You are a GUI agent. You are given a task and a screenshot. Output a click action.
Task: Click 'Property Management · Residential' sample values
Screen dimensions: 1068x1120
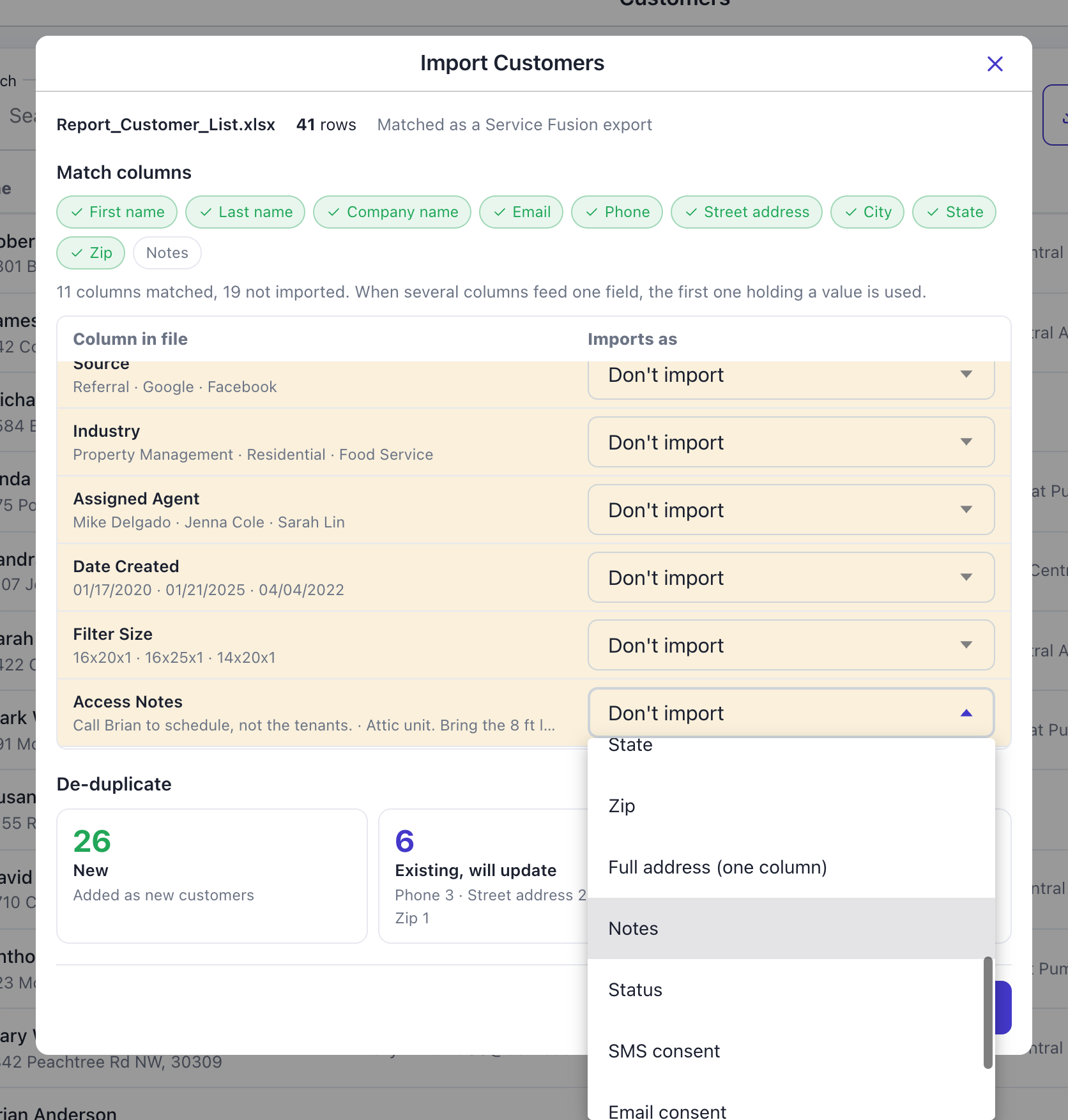click(253, 455)
